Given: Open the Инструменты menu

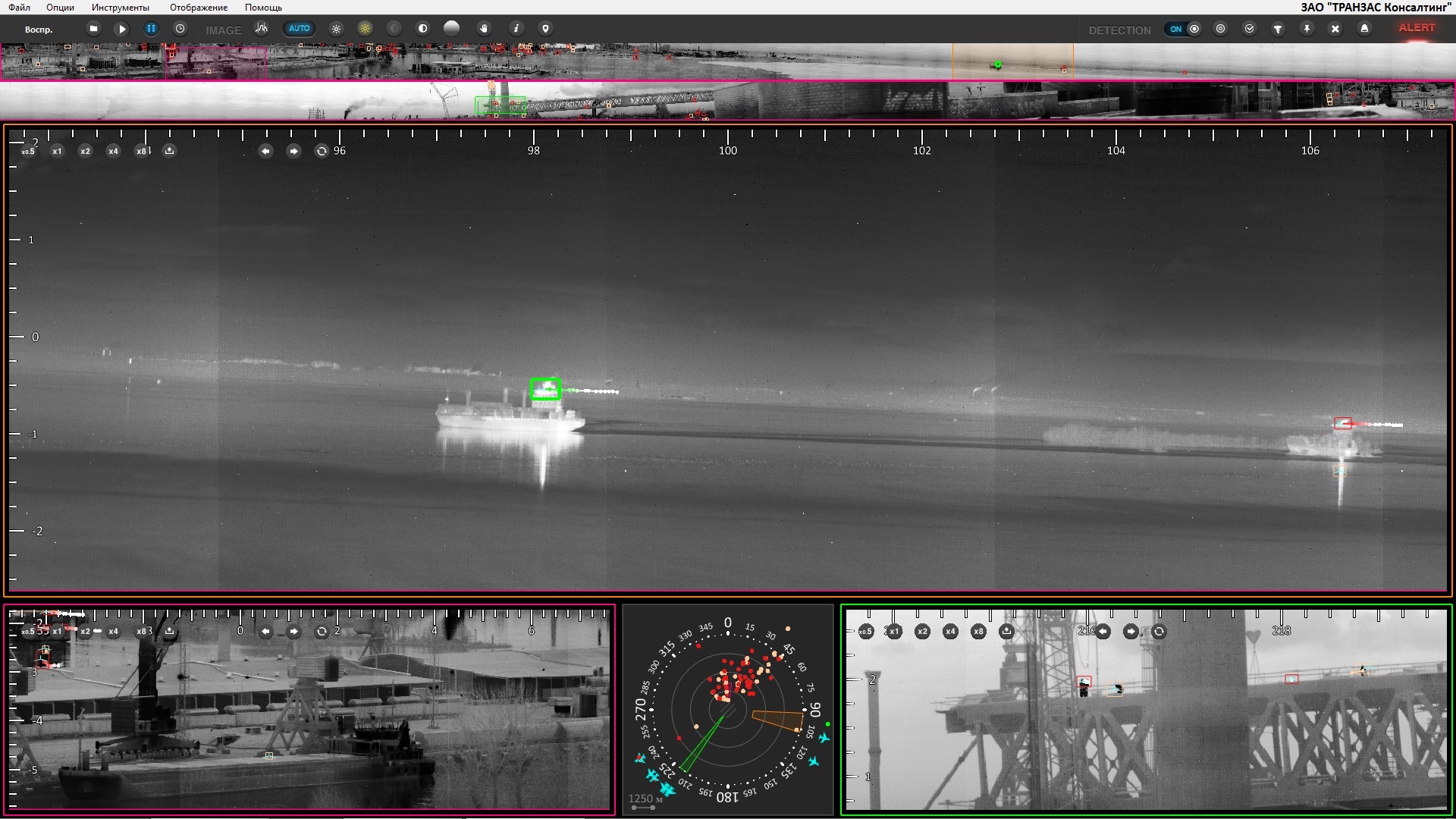Looking at the screenshot, I should (120, 8).
